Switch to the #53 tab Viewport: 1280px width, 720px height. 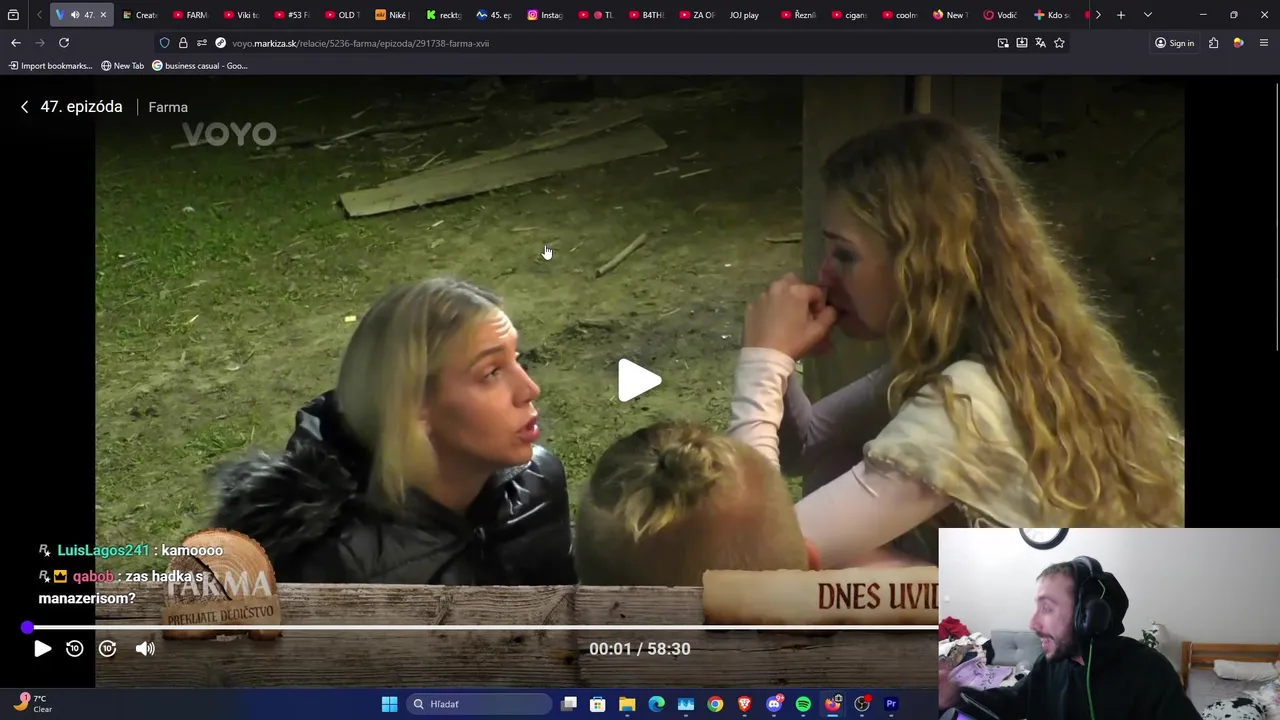[292, 15]
